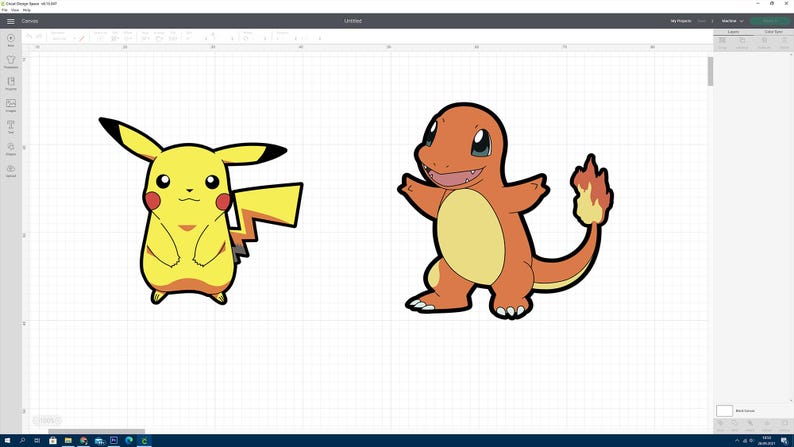Image resolution: width=794 pixels, height=447 pixels.
Task: Click the Save button in header
Action: (701, 21)
